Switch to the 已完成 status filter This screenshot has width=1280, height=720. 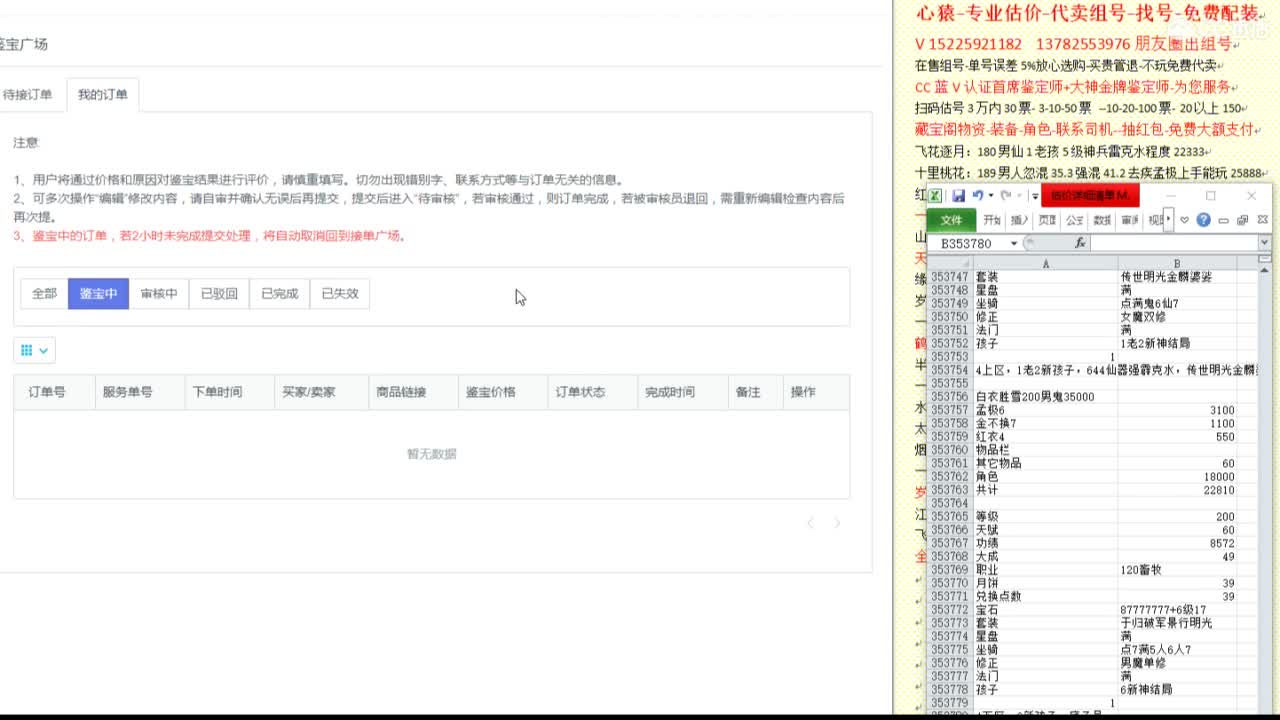(281, 293)
